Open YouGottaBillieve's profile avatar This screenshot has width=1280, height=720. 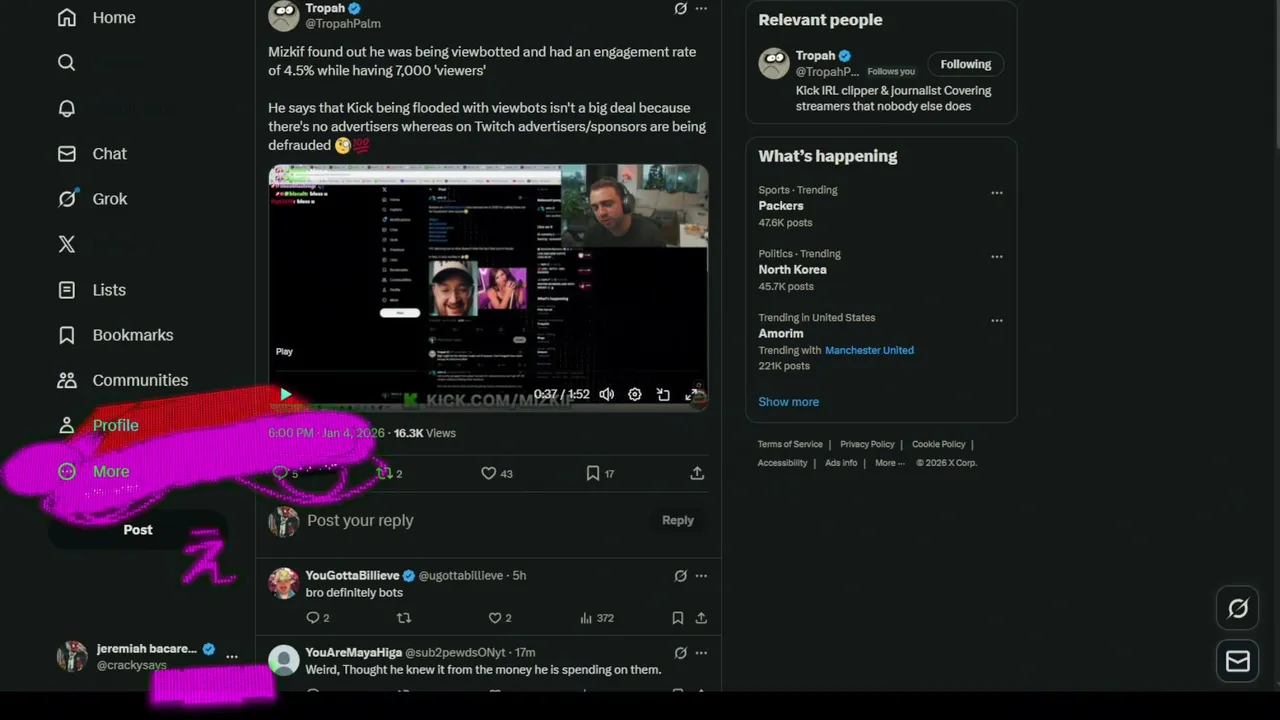click(284, 584)
